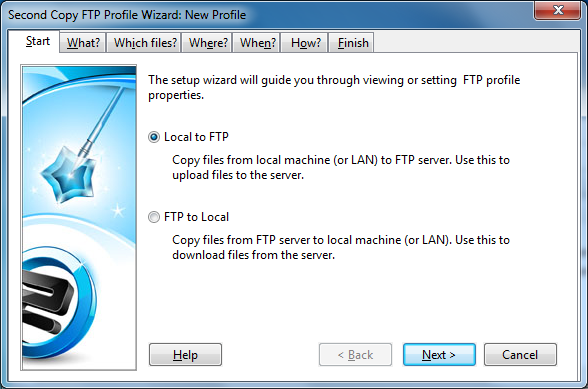Switch to the What? tab
Image resolution: width=588 pixels, height=389 pixels.
pyautogui.click(x=83, y=43)
